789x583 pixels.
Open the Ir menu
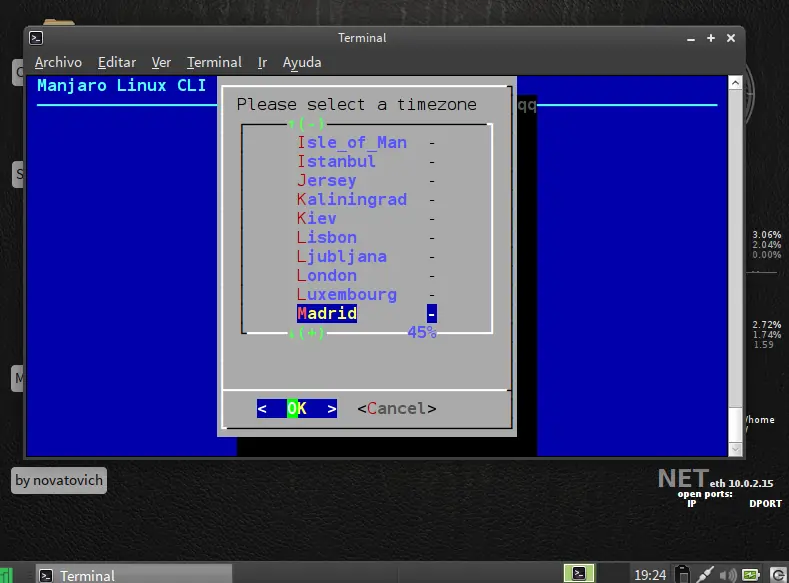click(x=262, y=62)
